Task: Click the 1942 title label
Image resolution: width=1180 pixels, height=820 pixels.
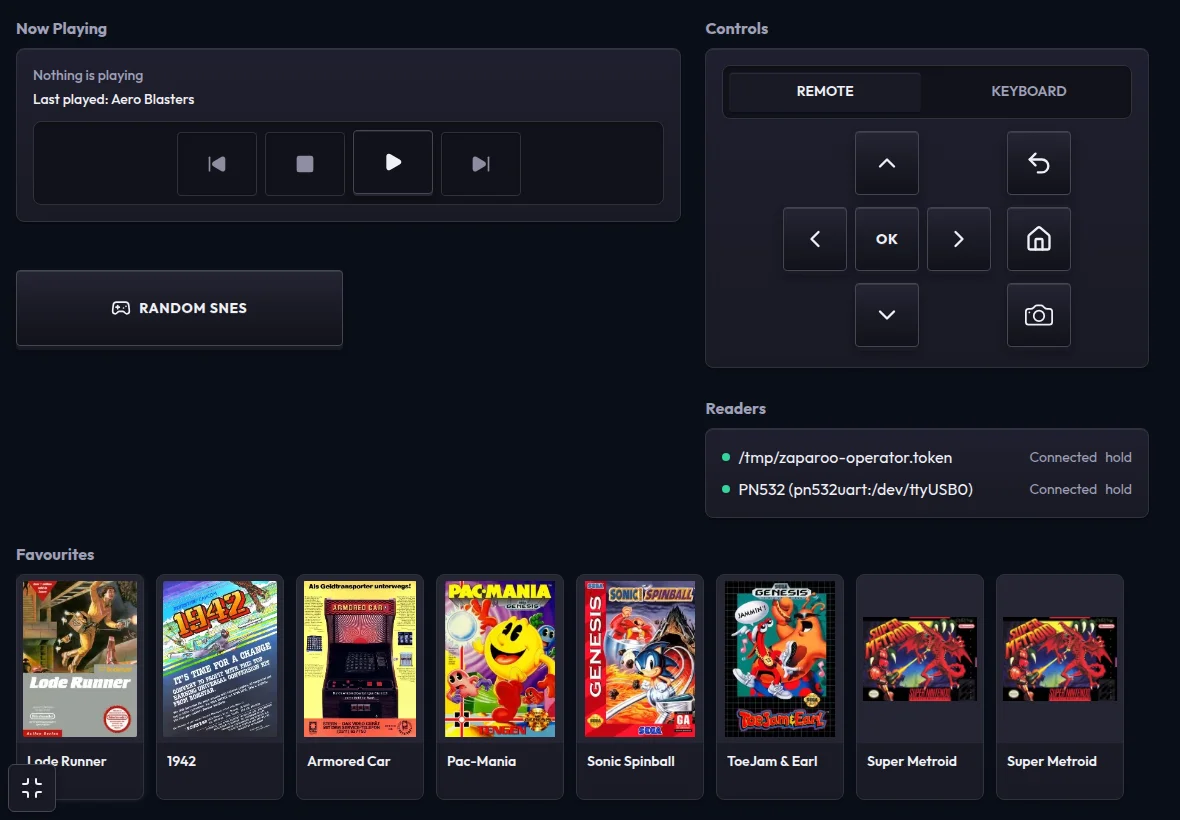Action: pyautogui.click(x=181, y=761)
